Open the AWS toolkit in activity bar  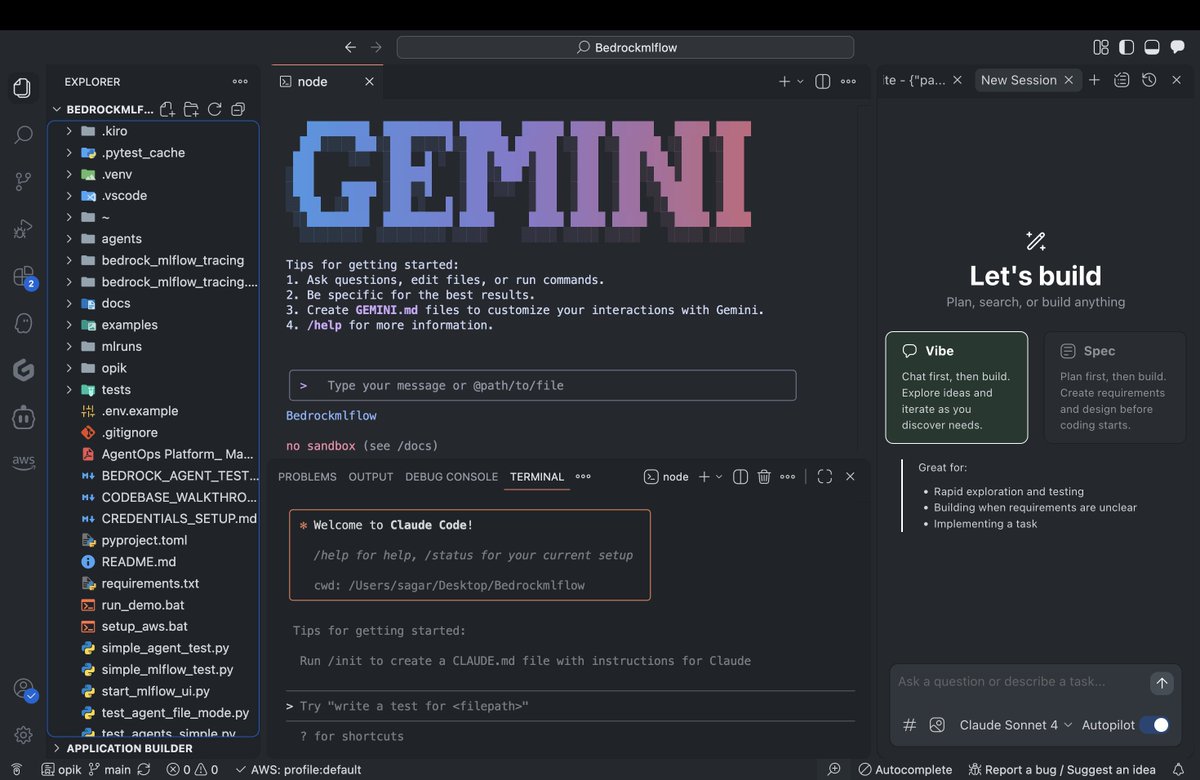click(23, 461)
